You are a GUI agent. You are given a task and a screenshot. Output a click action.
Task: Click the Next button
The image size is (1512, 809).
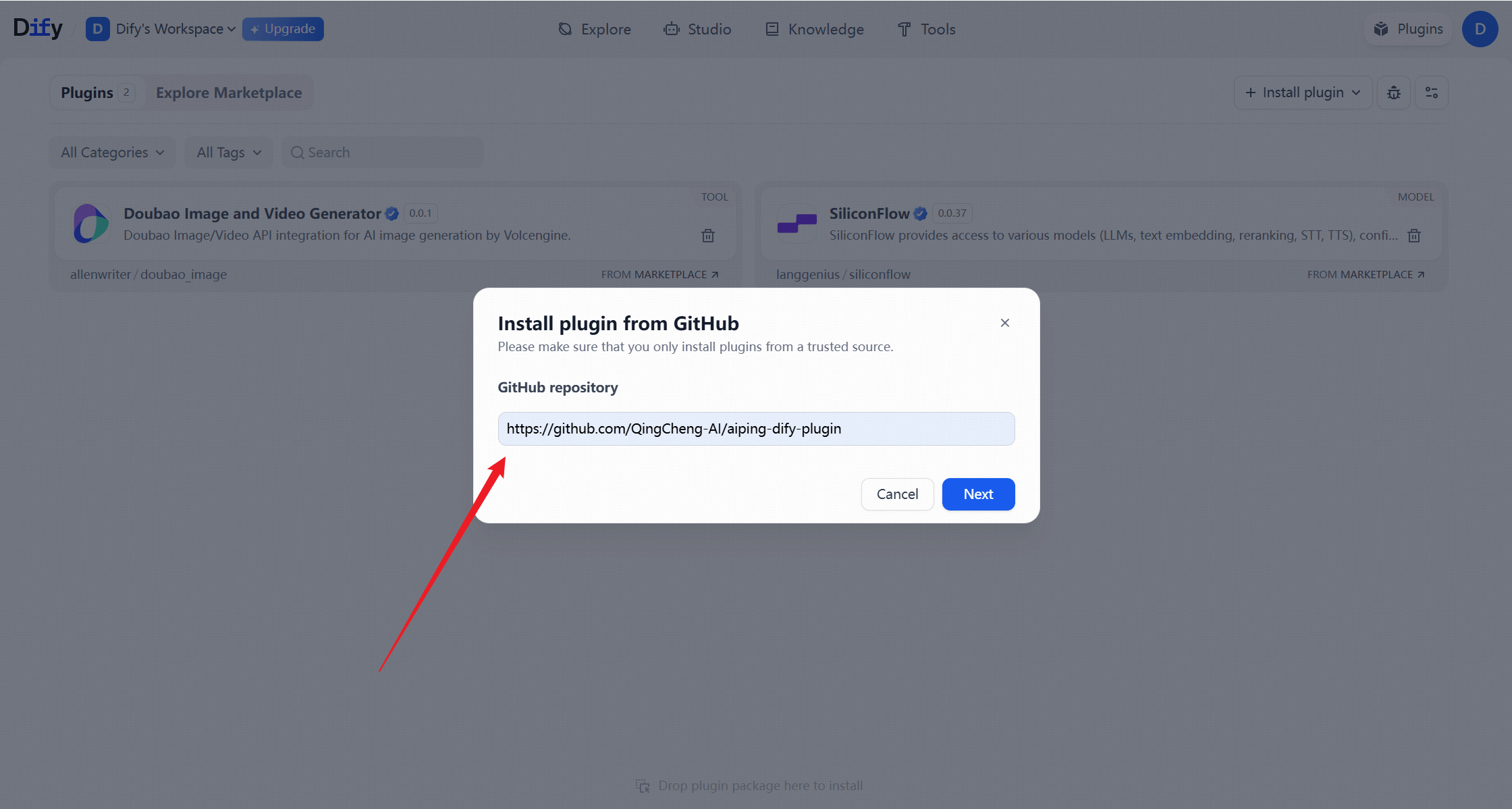(978, 494)
